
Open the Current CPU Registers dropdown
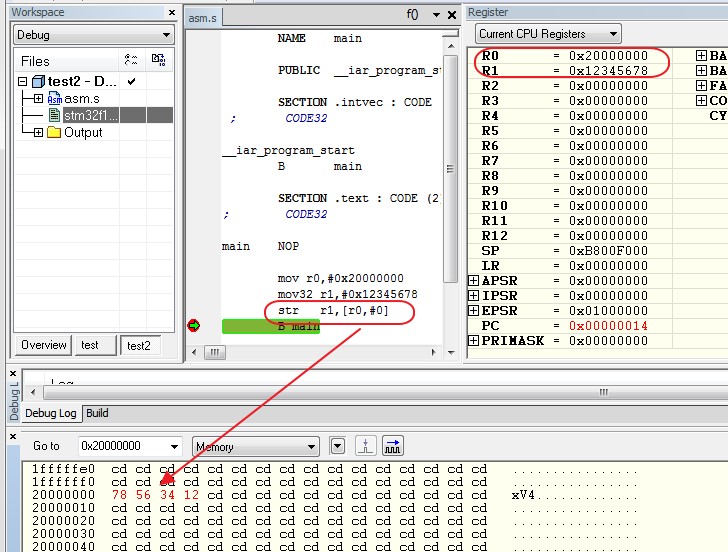tap(548, 34)
